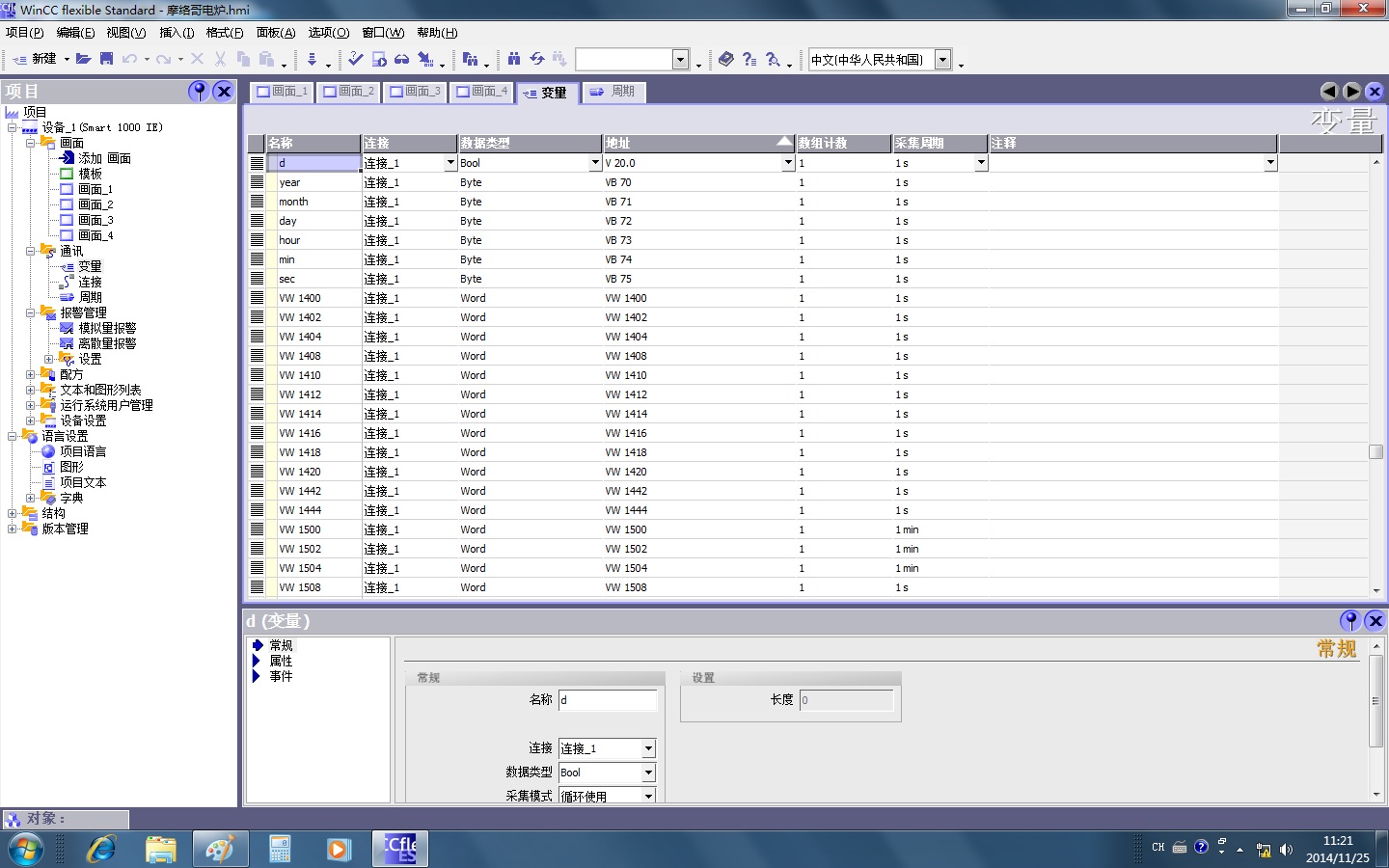Open the media player icon in the taskbar
This screenshot has height=868, width=1389.
(x=339, y=849)
